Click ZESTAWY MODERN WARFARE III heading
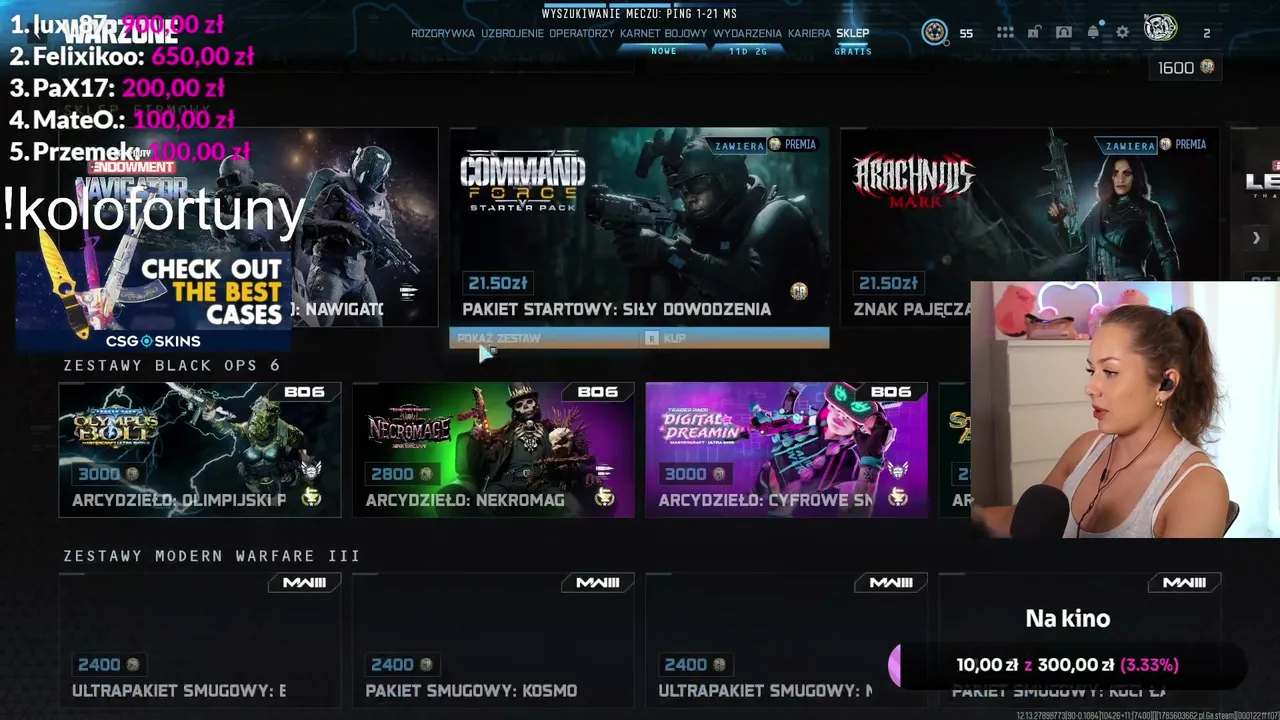This screenshot has width=1280, height=720. [x=212, y=556]
